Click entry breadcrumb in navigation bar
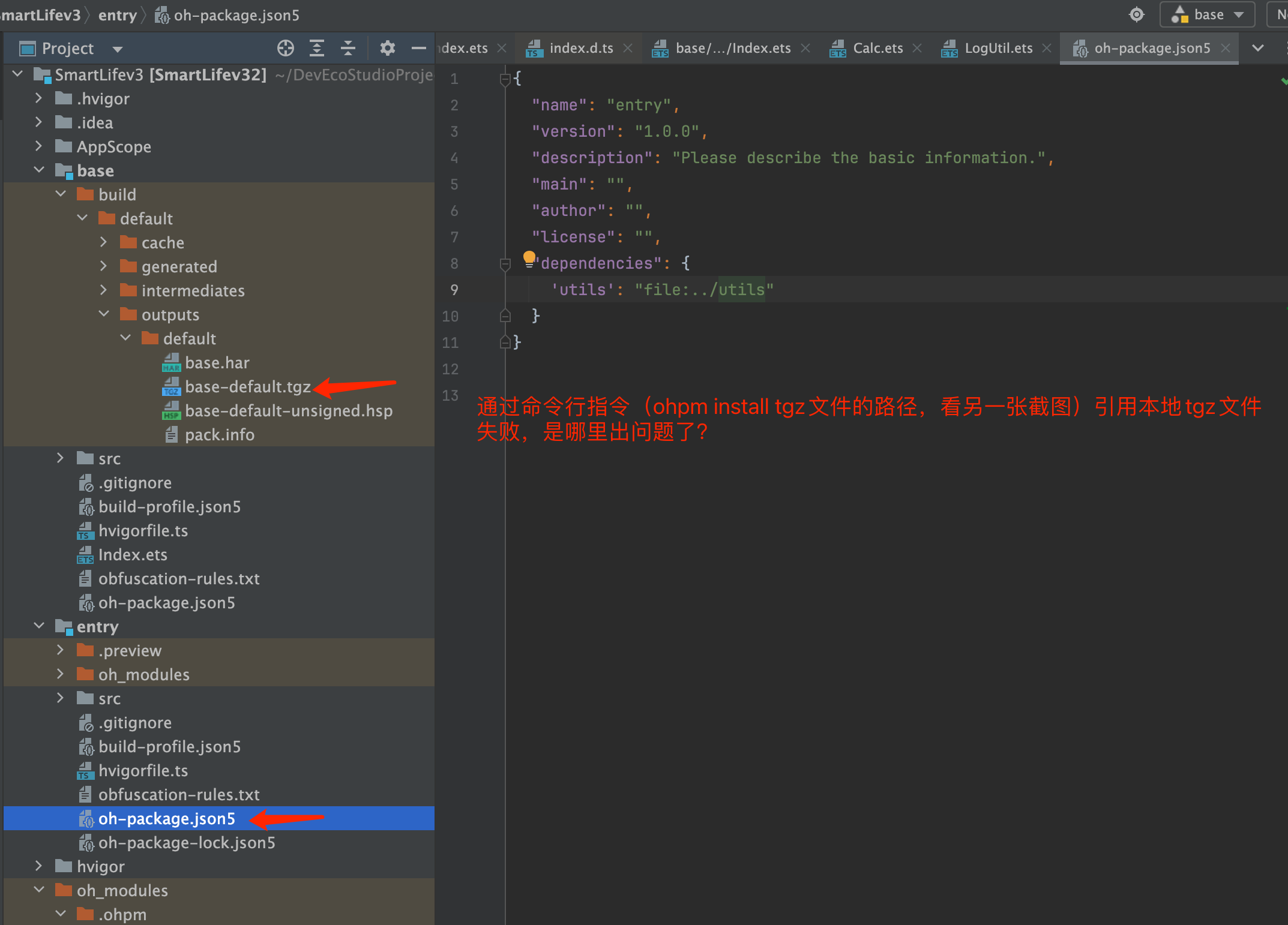Image resolution: width=1288 pixels, height=925 pixels. click(x=118, y=15)
